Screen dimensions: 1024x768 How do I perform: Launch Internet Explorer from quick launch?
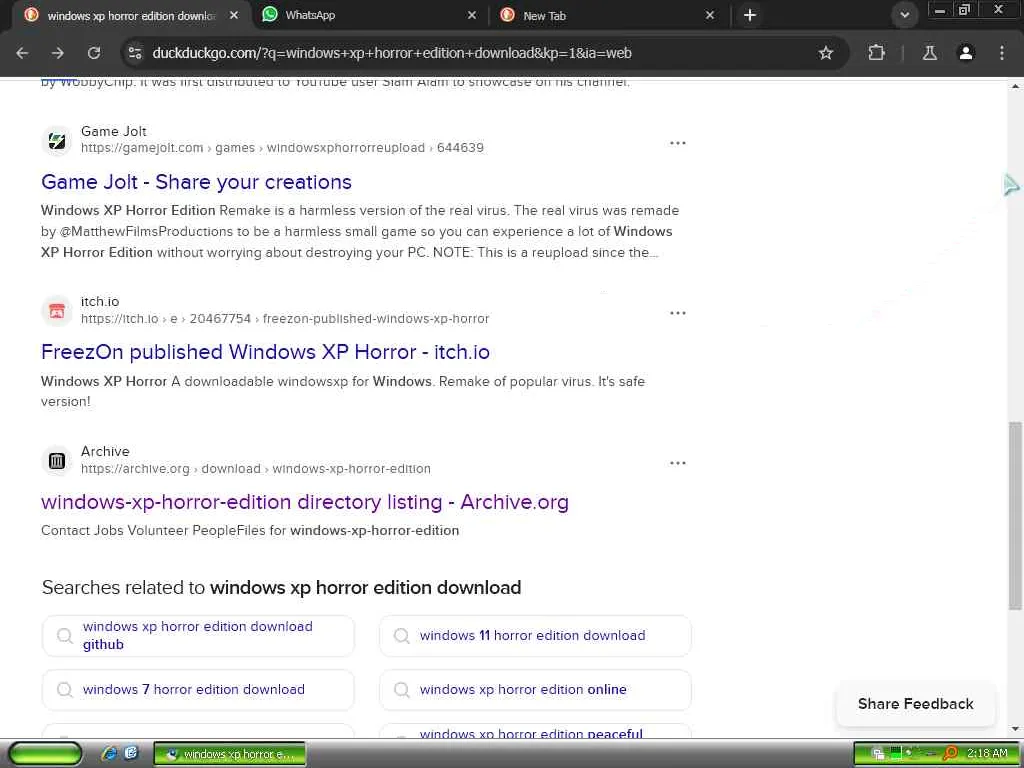(x=109, y=754)
